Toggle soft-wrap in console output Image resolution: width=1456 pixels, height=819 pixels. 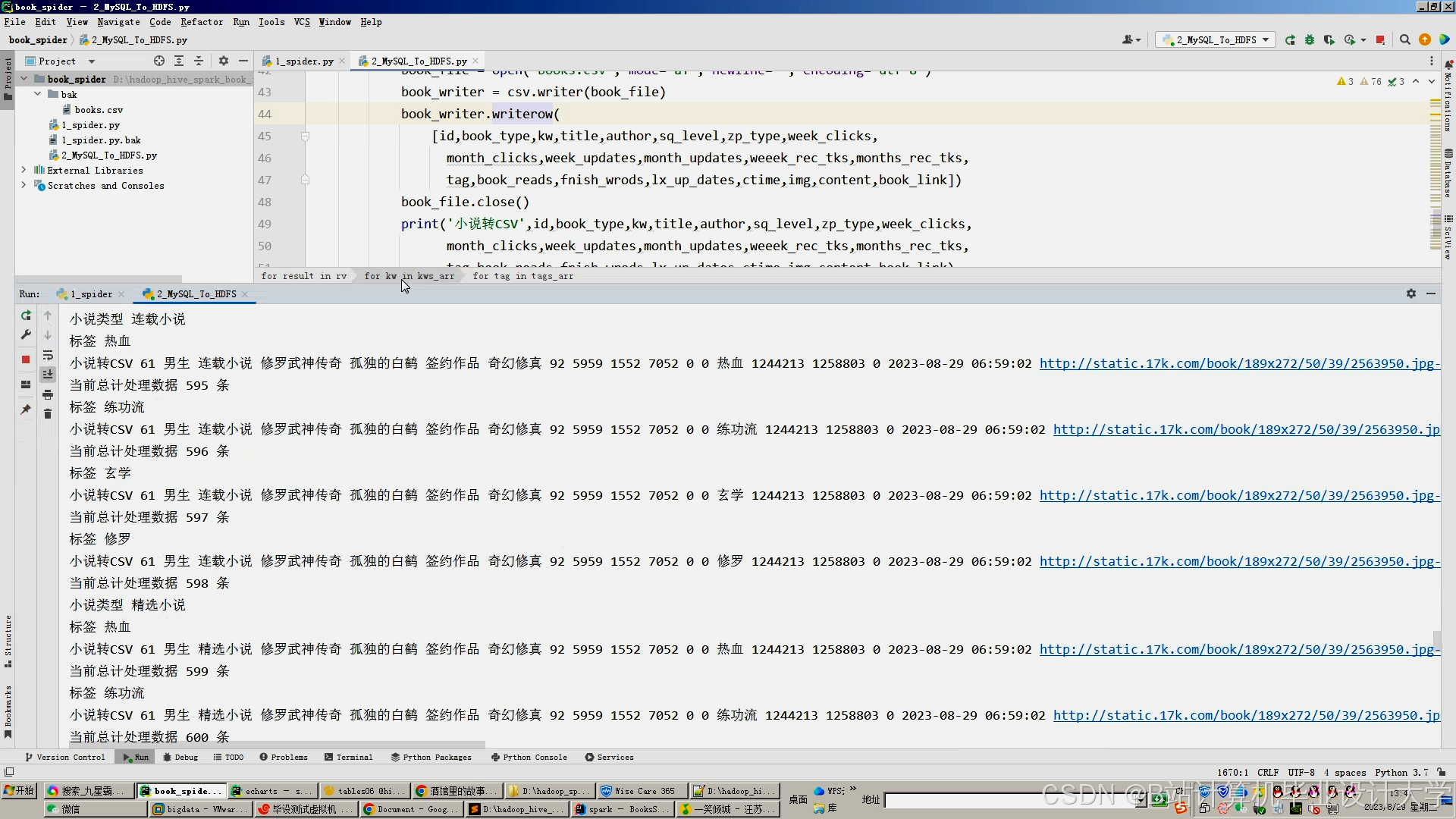[48, 356]
